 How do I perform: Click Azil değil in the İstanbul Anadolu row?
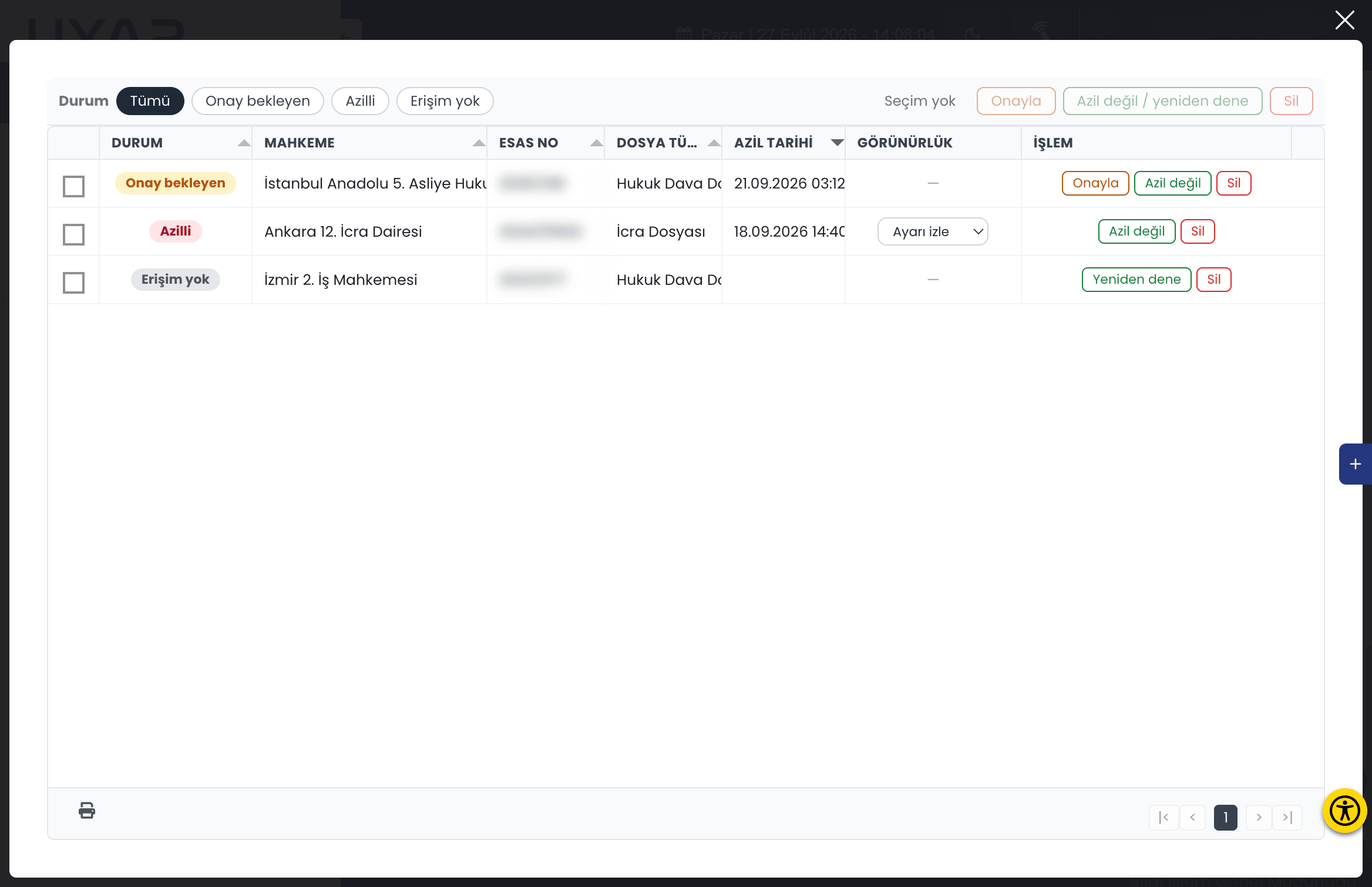coord(1173,183)
